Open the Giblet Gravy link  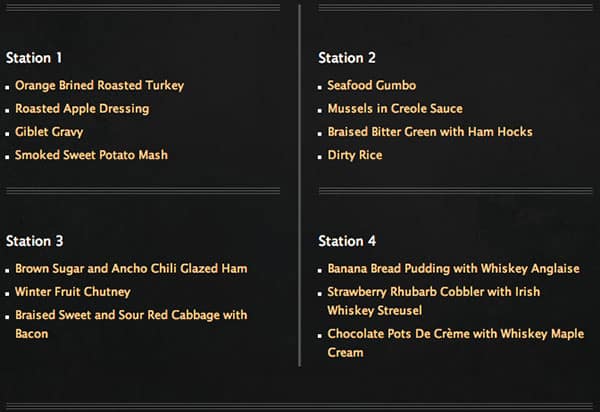[49, 132]
